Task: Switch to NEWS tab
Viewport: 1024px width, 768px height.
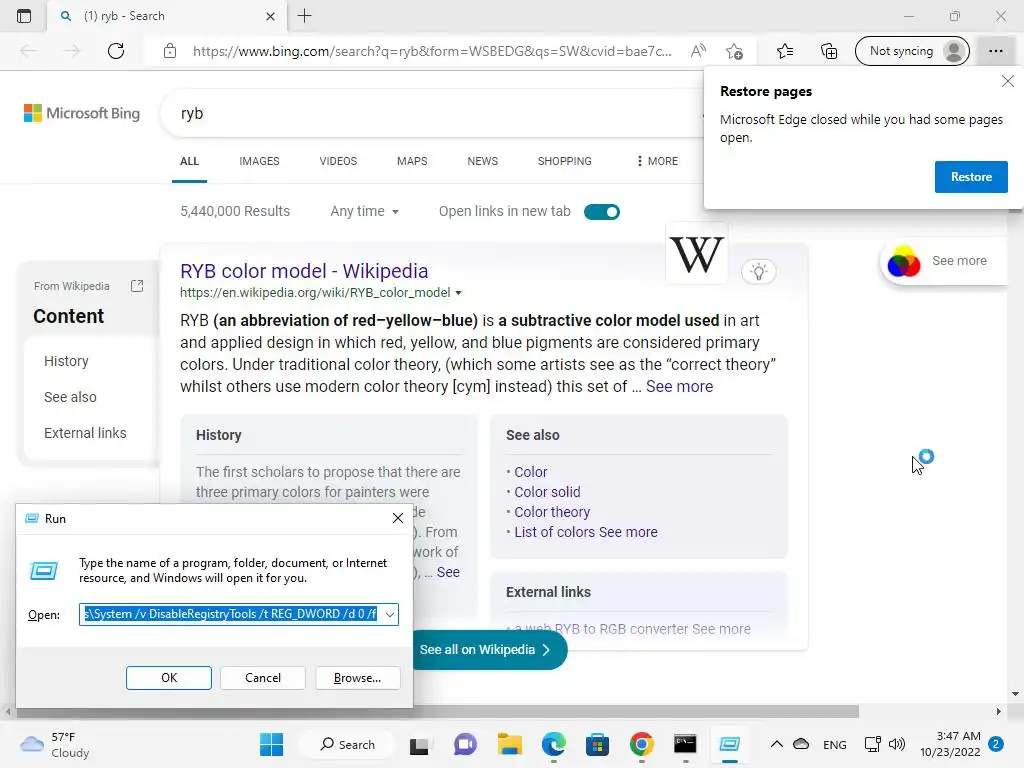Action: 483,161
